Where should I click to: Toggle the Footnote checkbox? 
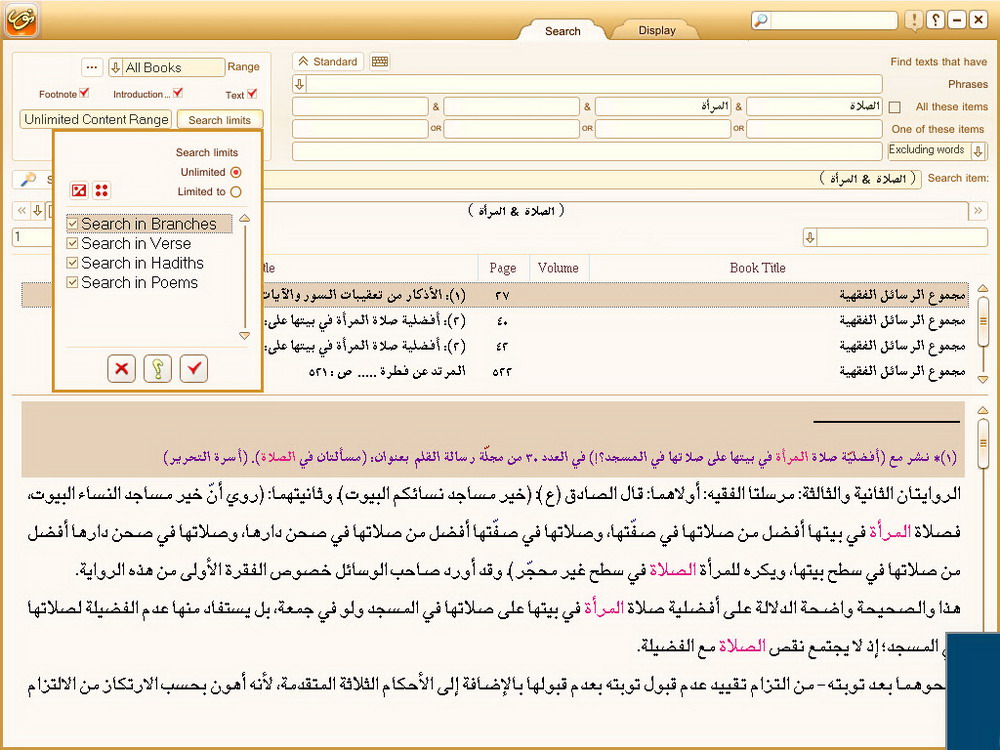(x=84, y=93)
